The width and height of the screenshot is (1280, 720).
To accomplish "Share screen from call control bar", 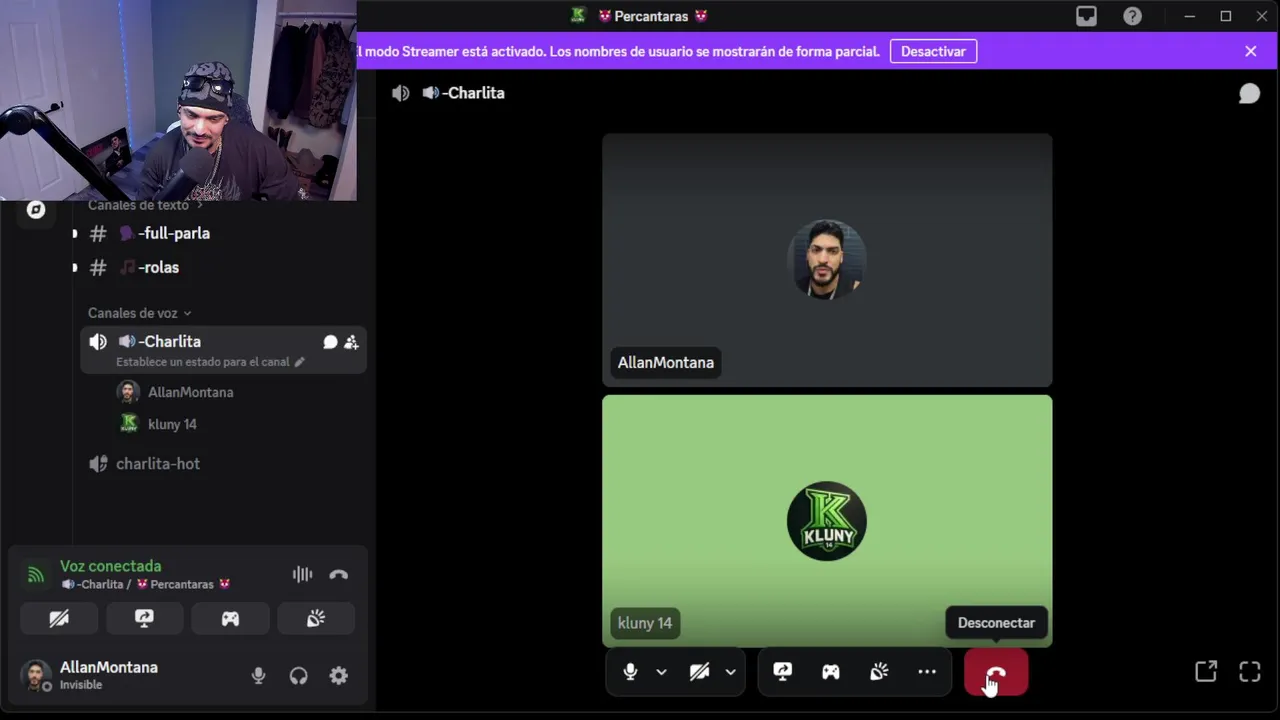I will (782, 672).
